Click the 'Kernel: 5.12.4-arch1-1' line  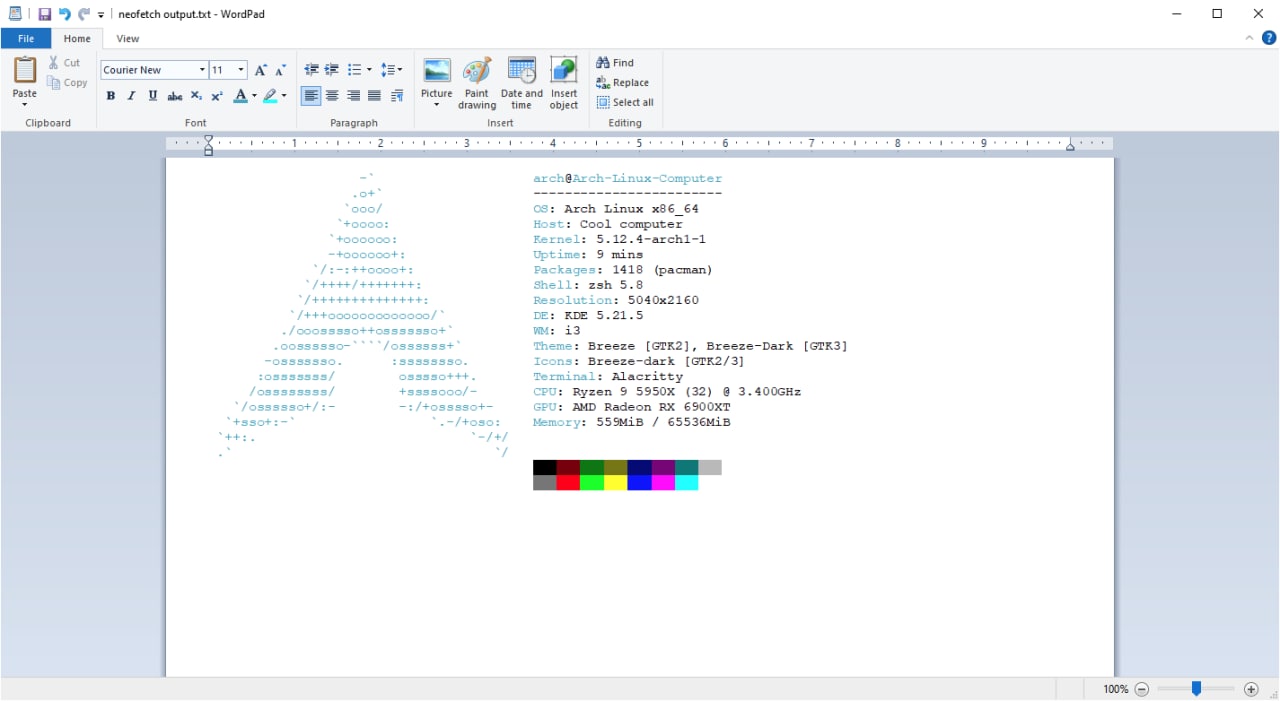(619, 239)
